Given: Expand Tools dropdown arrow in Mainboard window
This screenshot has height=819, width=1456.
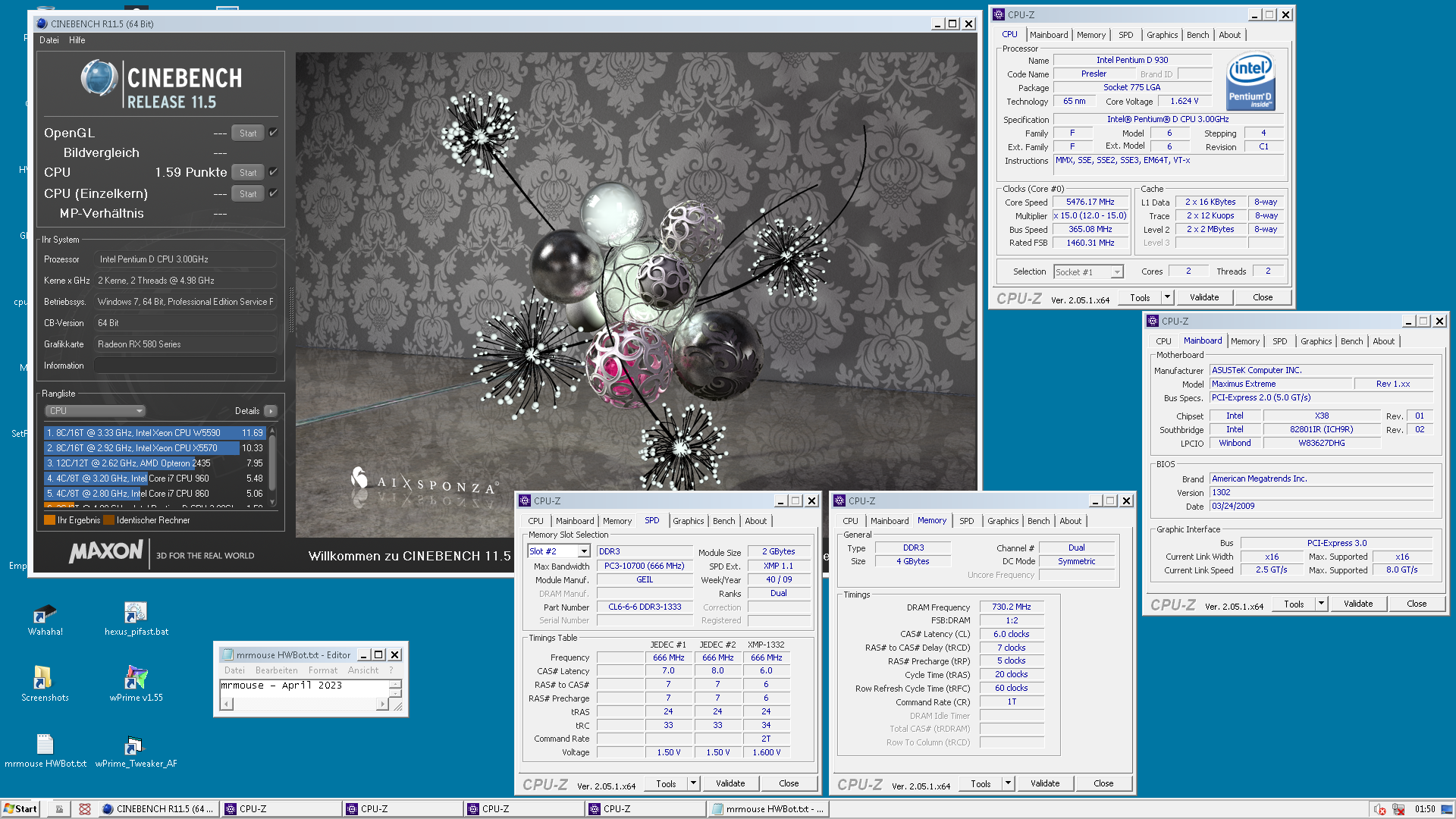Looking at the screenshot, I should 1321,604.
